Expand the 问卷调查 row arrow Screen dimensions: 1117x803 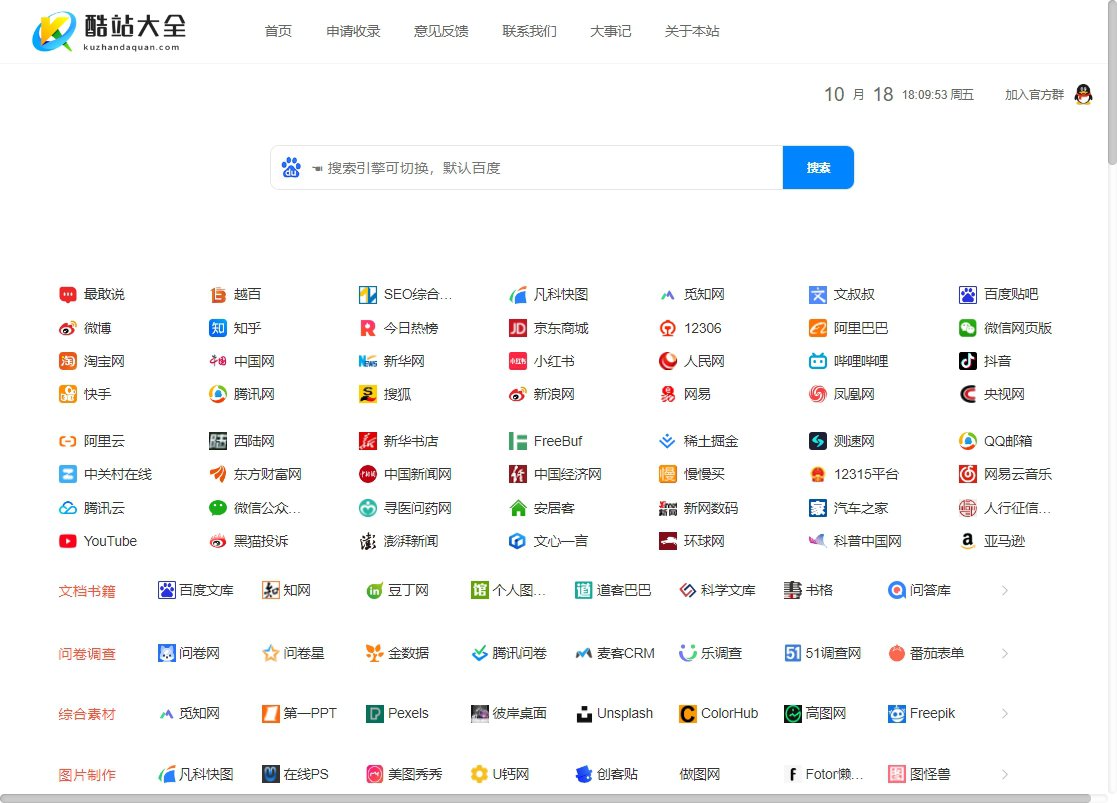pos(1004,653)
